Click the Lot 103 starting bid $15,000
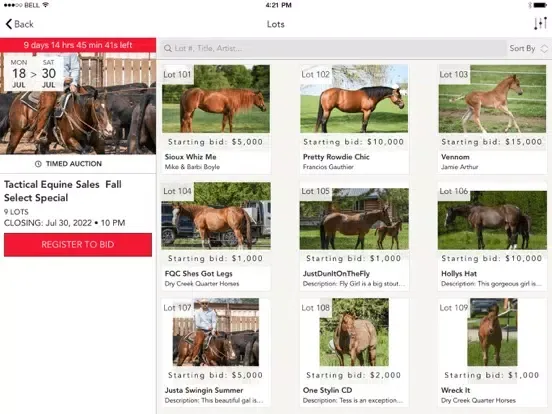552x414 pixels. [492, 142]
